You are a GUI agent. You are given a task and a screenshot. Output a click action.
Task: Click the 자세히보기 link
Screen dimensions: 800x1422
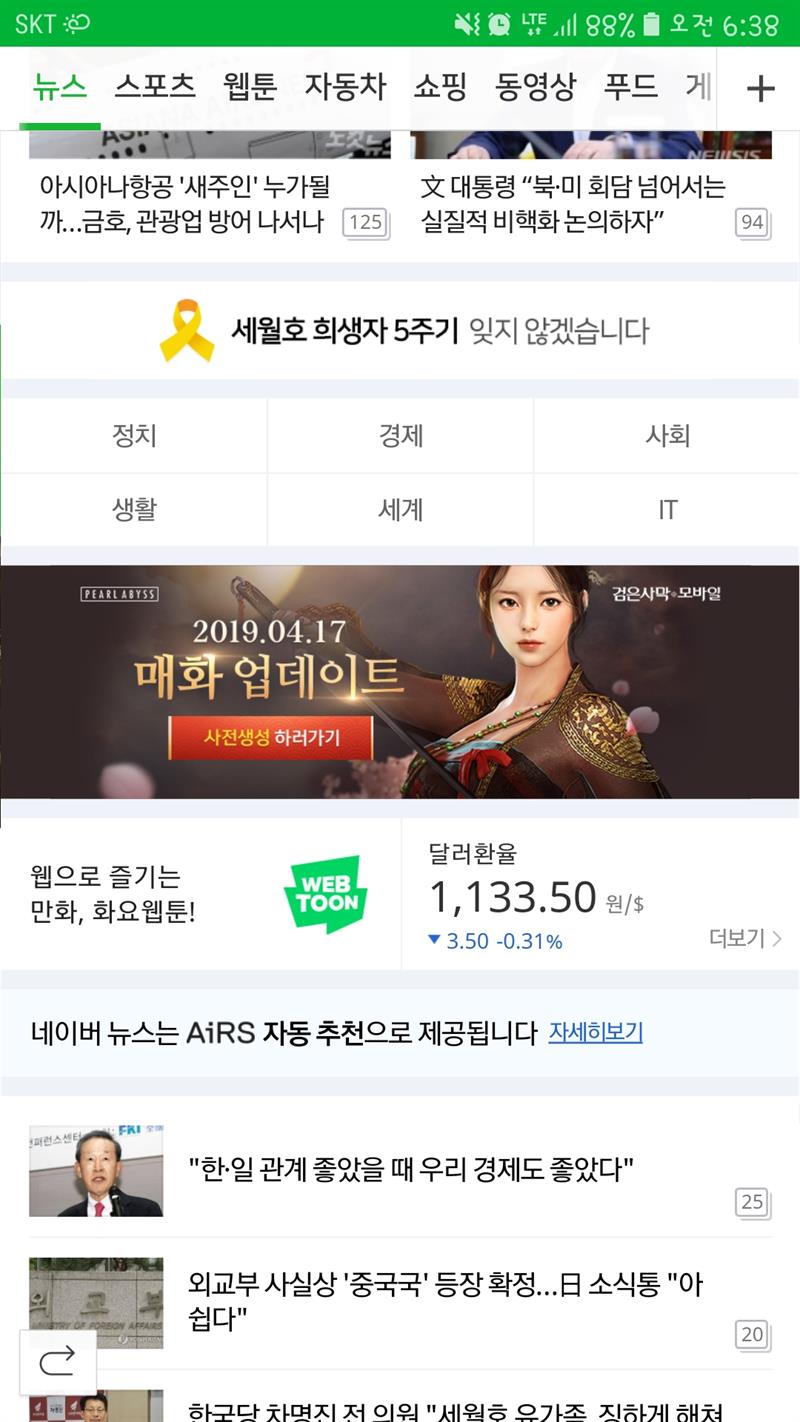pos(595,1032)
